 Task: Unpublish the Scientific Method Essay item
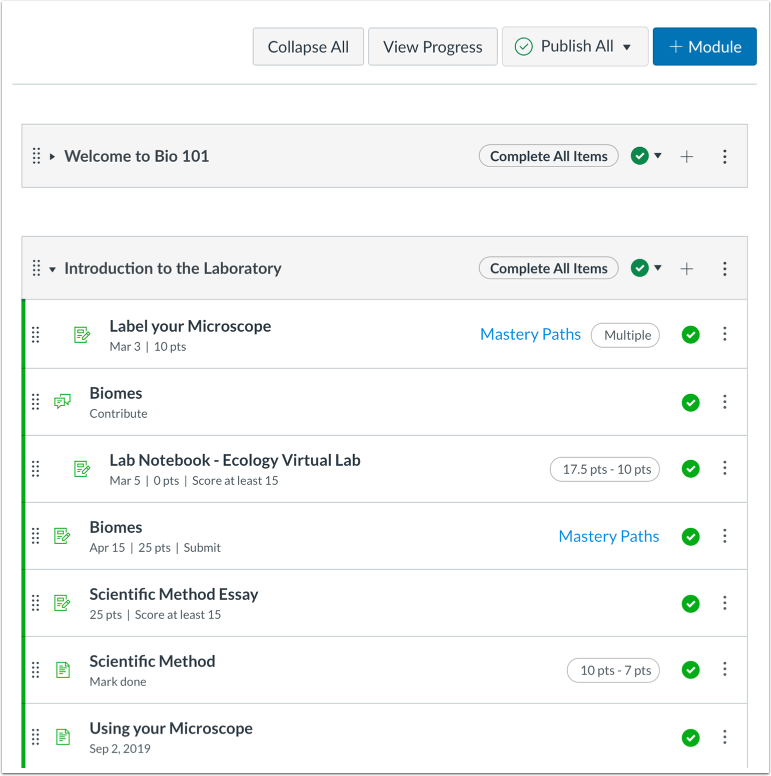[690, 603]
